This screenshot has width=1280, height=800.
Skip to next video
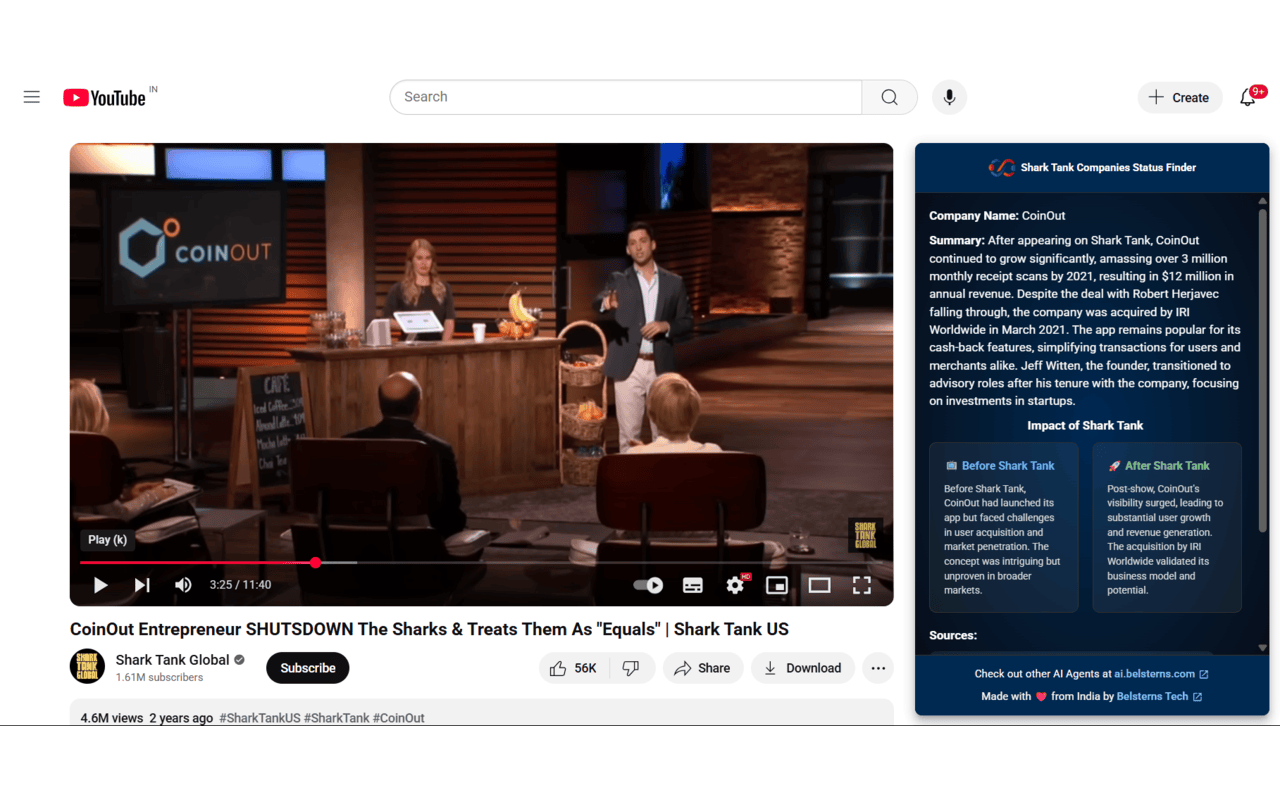coord(142,585)
